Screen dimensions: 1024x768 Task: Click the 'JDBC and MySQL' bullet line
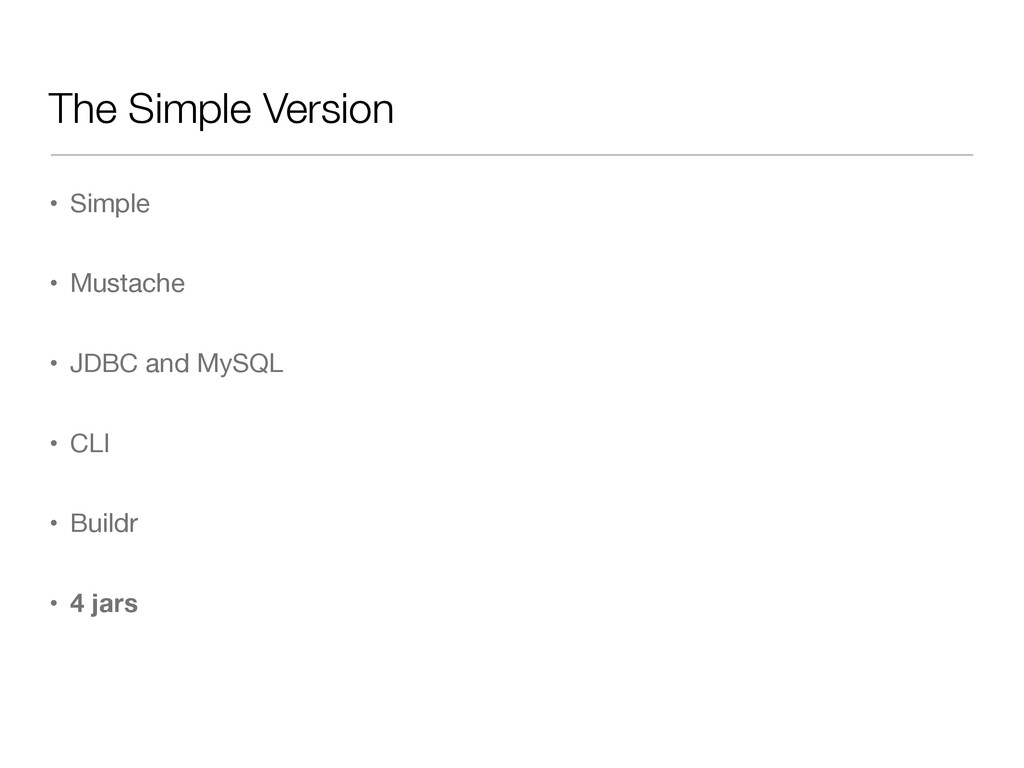pyautogui.click(x=176, y=364)
